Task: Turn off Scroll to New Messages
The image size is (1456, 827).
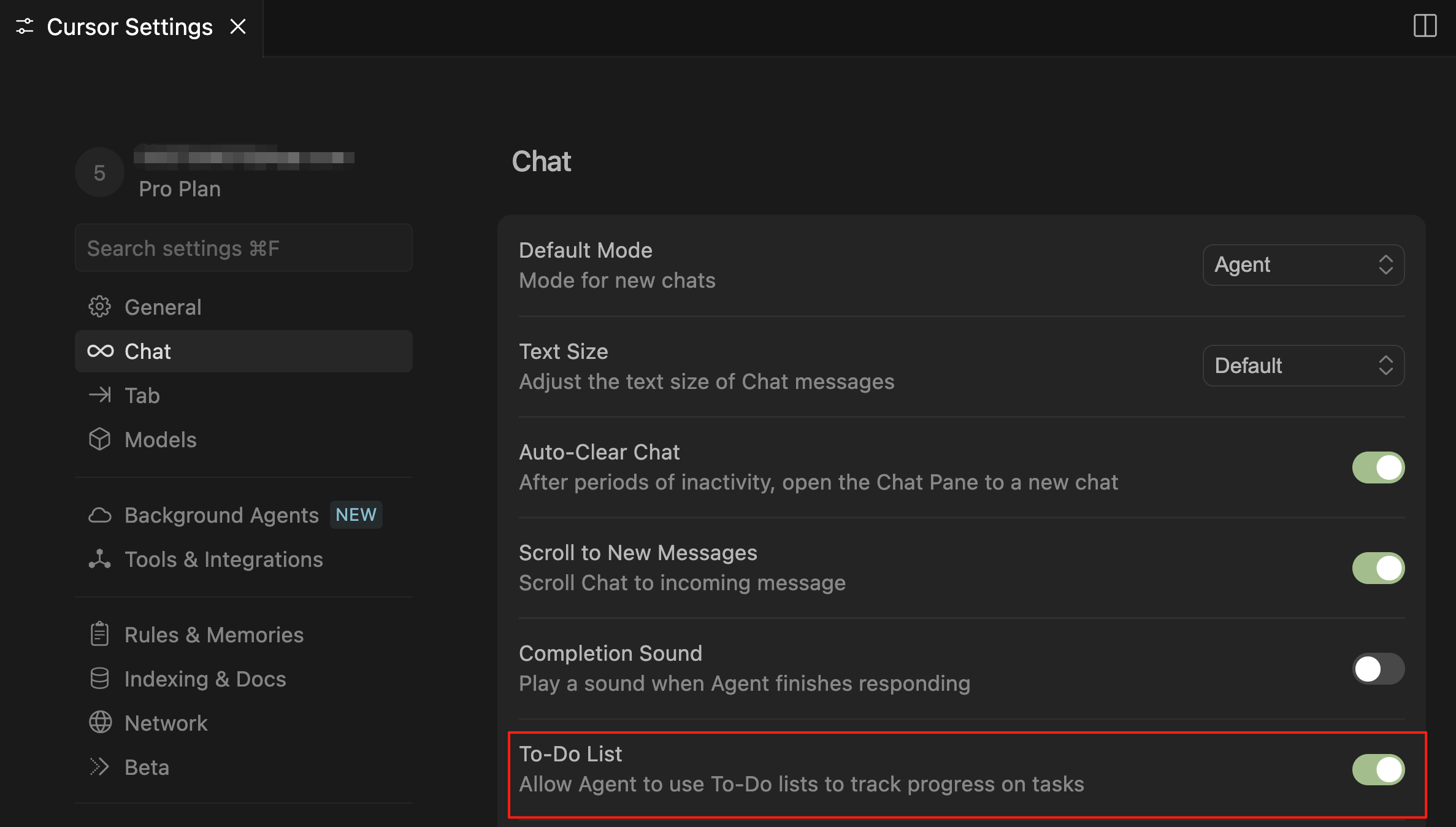Action: click(x=1378, y=568)
